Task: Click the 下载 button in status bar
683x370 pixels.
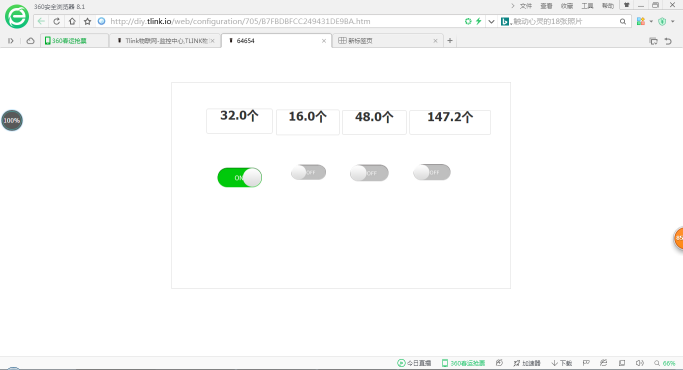Action: pyautogui.click(x=561, y=363)
